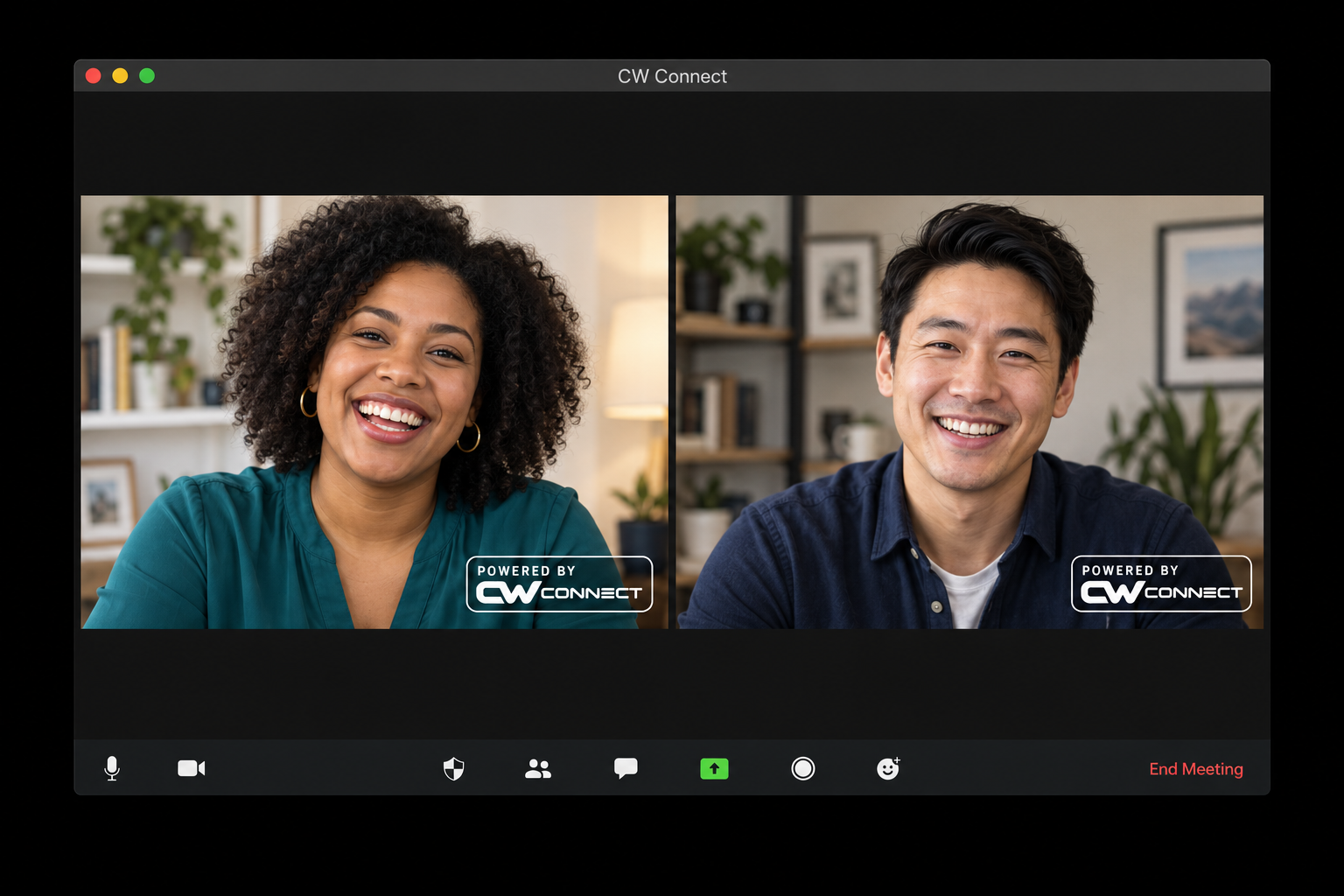This screenshot has height=896, width=1344.
Task: Turn off the video camera
Action: pyautogui.click(x=192, y=768)
